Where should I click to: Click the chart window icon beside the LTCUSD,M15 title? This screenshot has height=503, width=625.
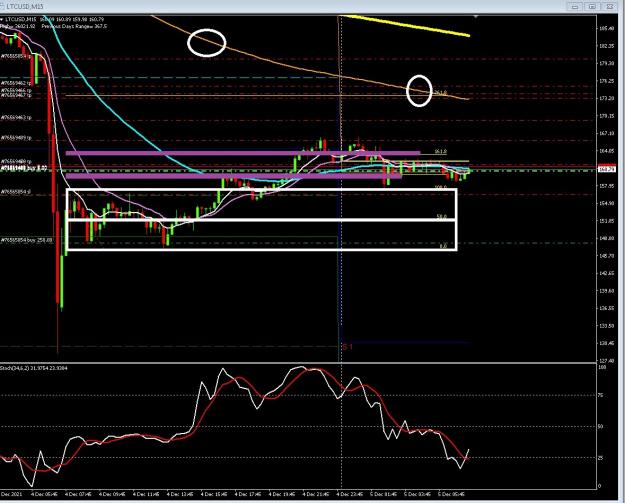[2, 6]
